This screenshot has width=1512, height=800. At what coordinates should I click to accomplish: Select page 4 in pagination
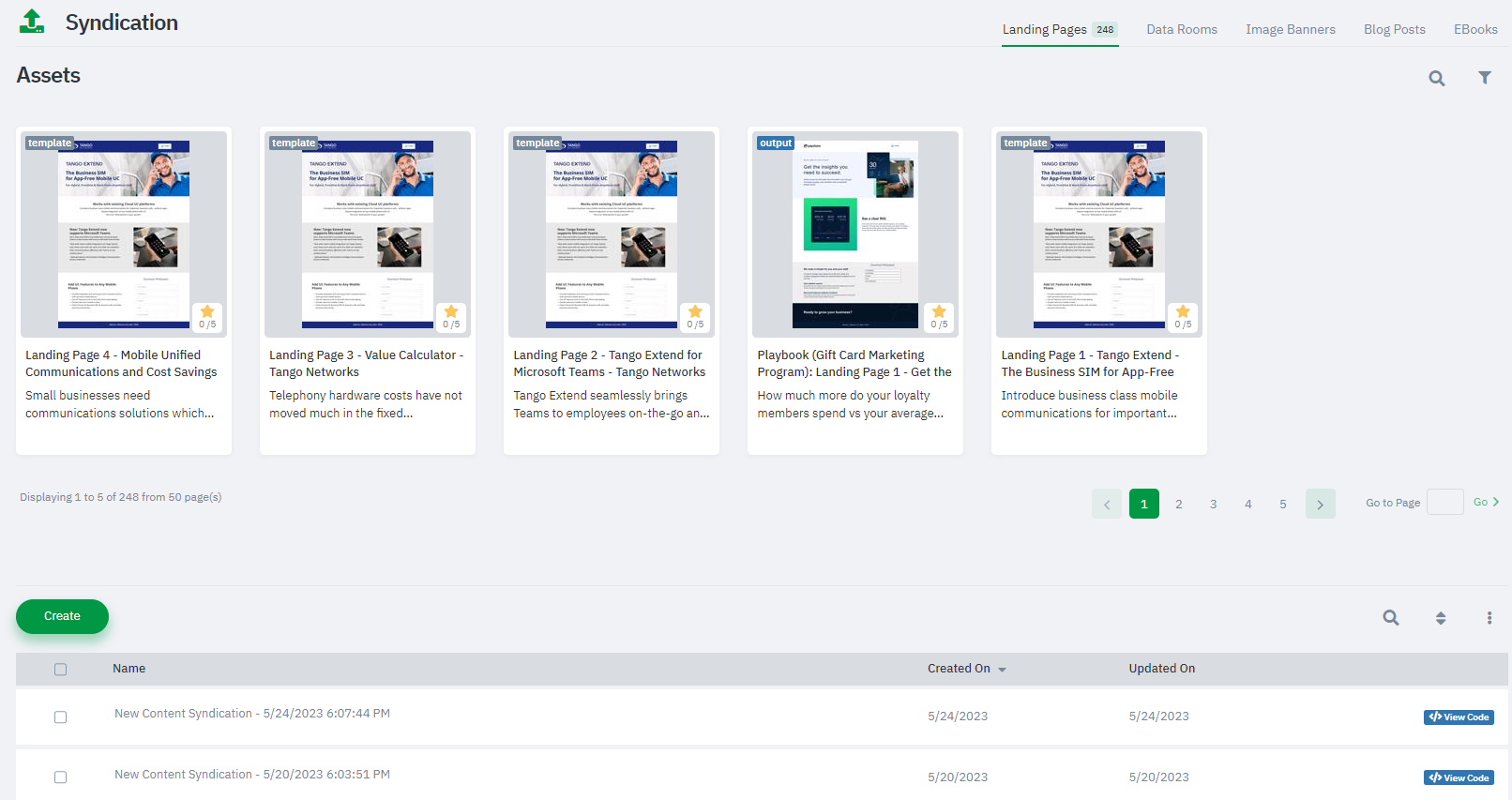click(1248, 505)
